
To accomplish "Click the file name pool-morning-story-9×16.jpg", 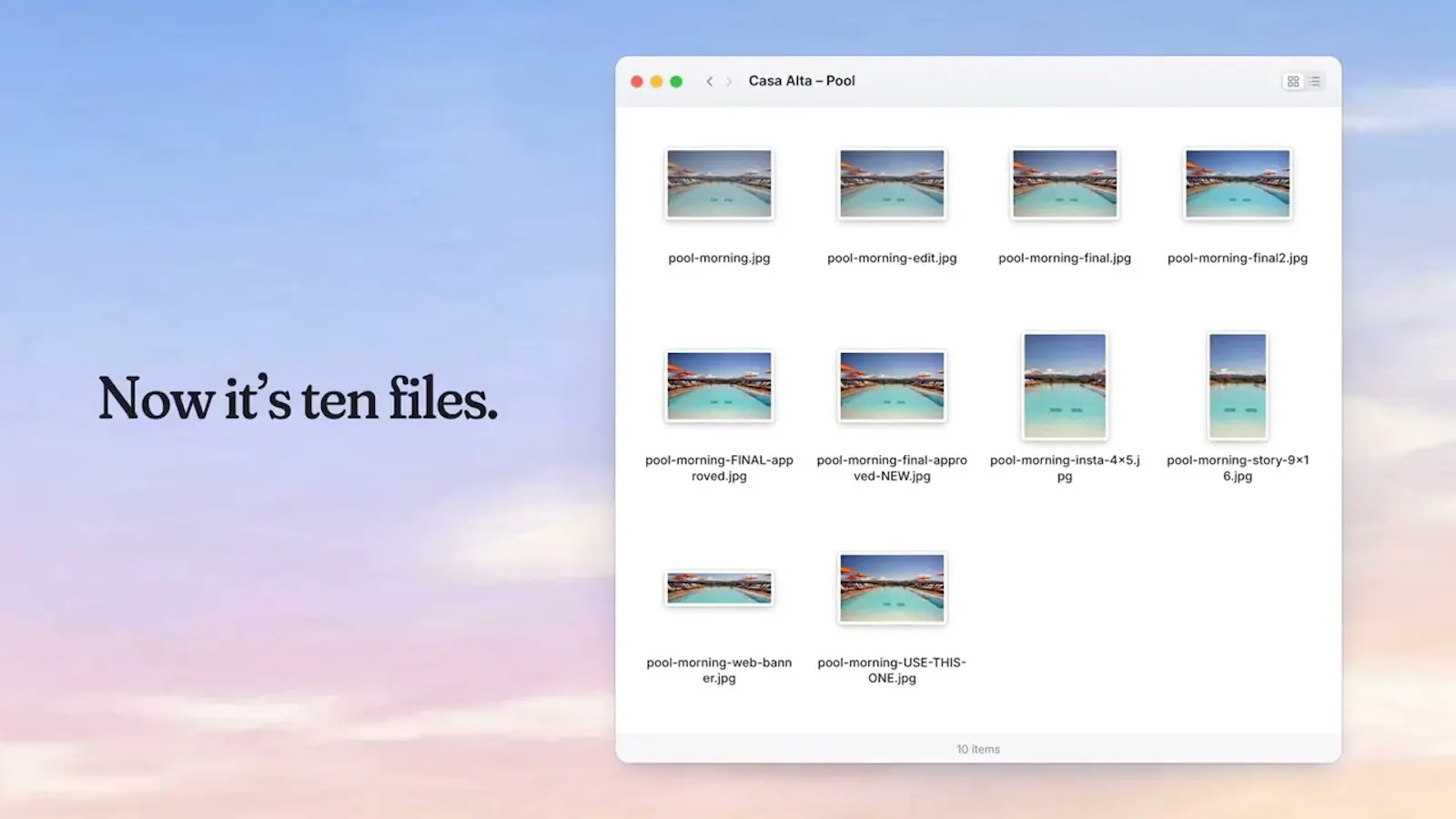I will (1238, 468).
